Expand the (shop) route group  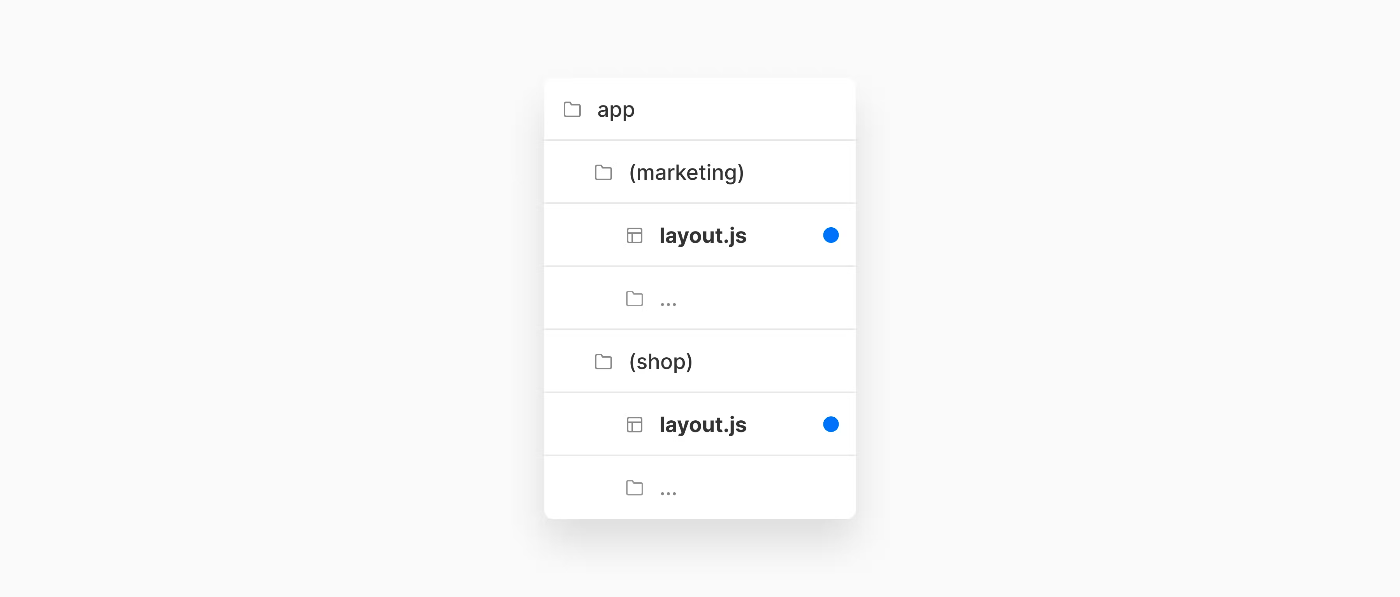coord(660,361)
